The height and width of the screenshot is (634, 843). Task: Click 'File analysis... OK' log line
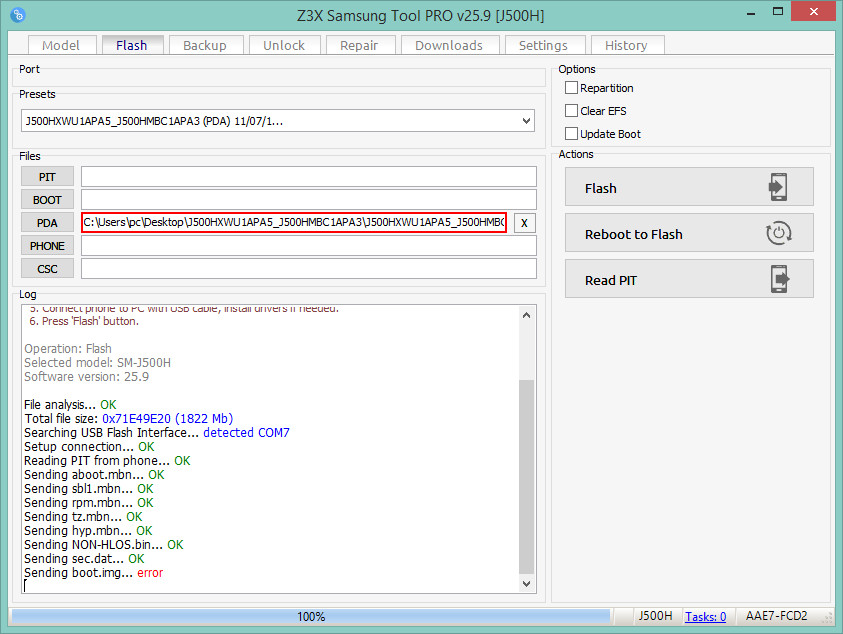coord(70,404)
